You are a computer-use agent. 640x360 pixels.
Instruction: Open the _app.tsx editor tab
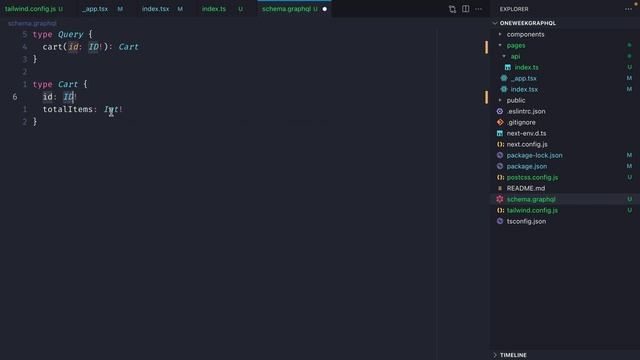[102, 9]
